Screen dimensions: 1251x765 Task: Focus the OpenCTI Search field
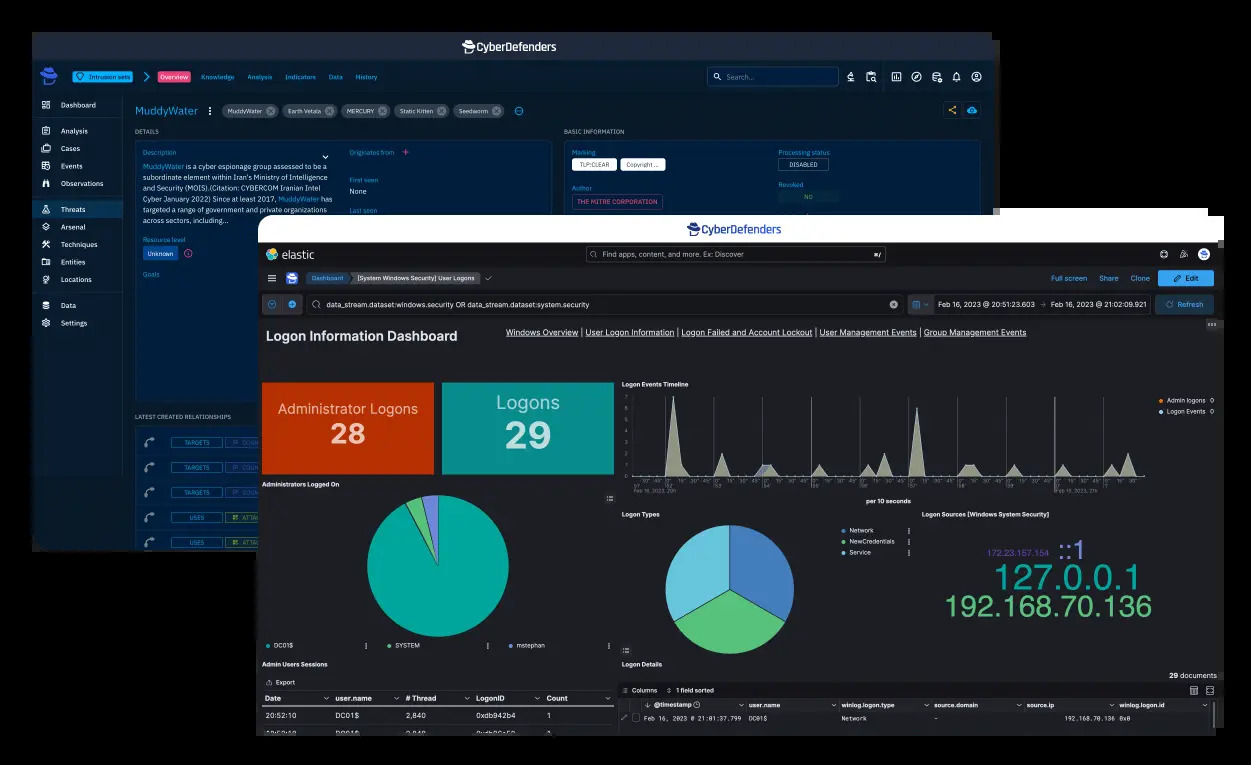tap(773, 76)
